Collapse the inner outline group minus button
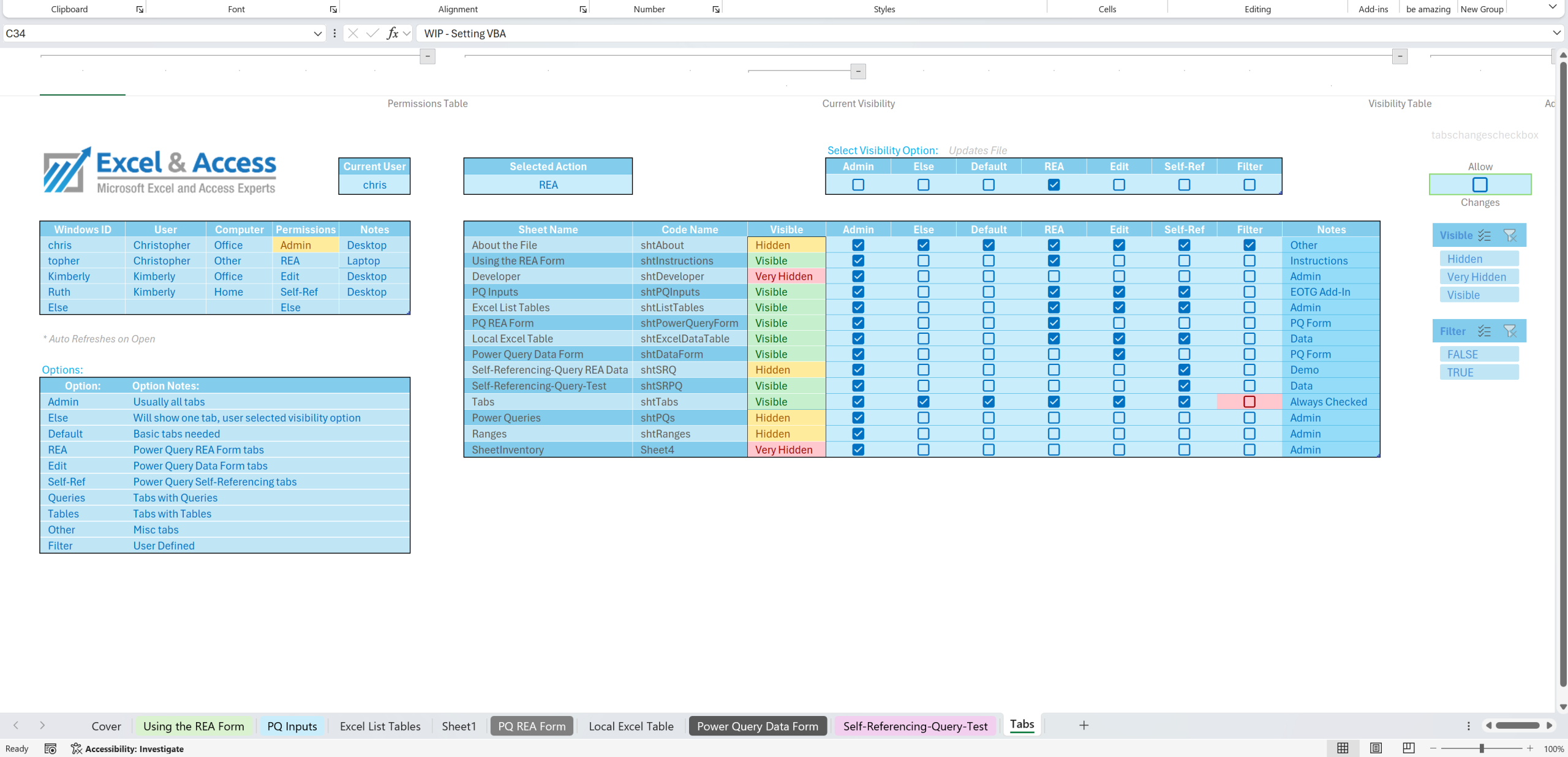The height and width of the screenshot is (757, 1568). pyautogui.click(x=858, y=72)
